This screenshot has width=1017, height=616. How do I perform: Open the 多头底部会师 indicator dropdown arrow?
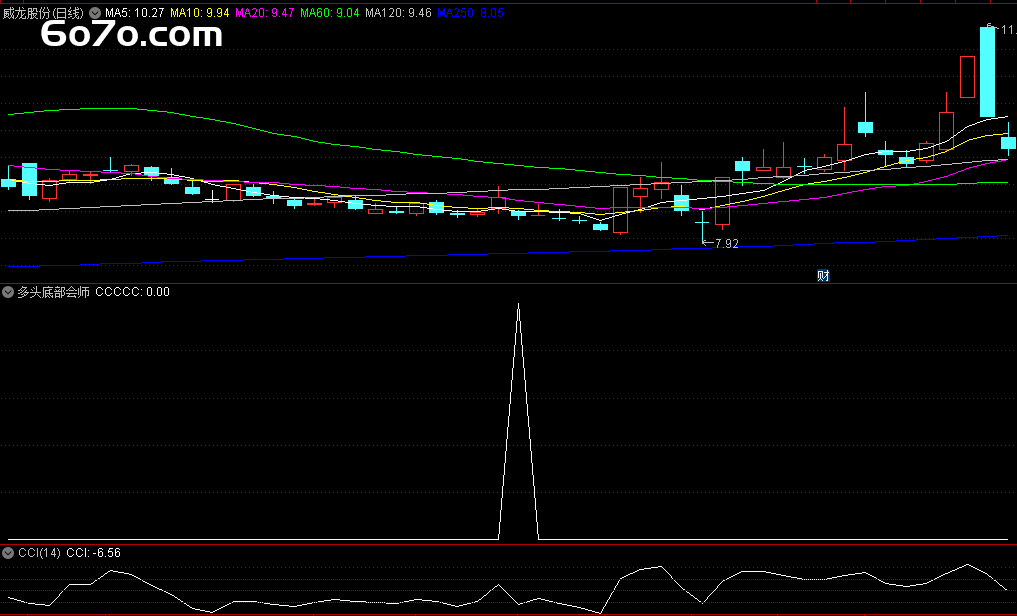(x=8, y=292)
